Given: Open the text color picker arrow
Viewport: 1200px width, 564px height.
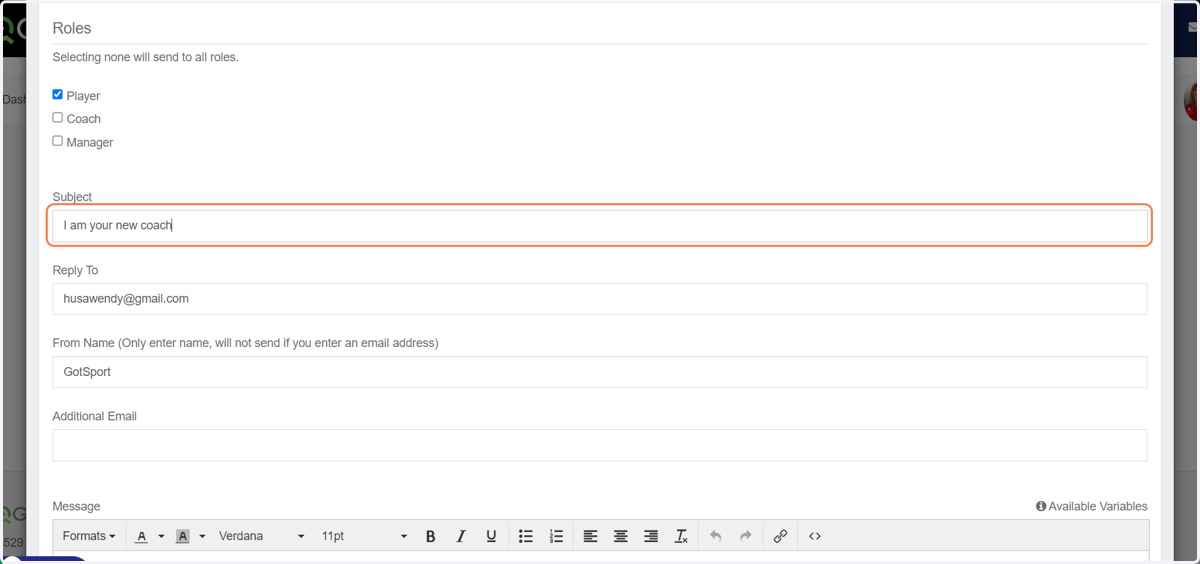Looking at the screenshot, I should pos(161,536).
